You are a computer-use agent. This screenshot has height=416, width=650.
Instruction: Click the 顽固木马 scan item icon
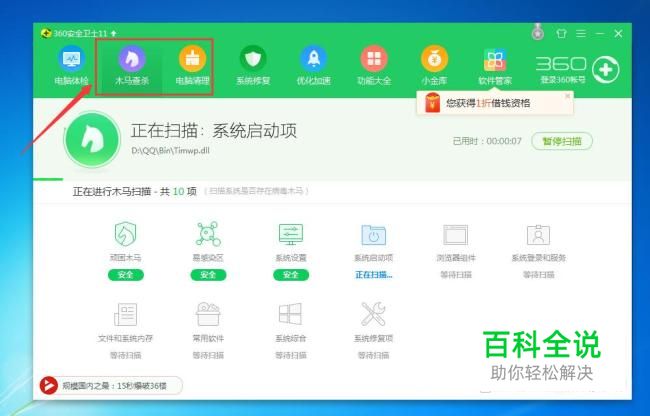tap(125, 234)
